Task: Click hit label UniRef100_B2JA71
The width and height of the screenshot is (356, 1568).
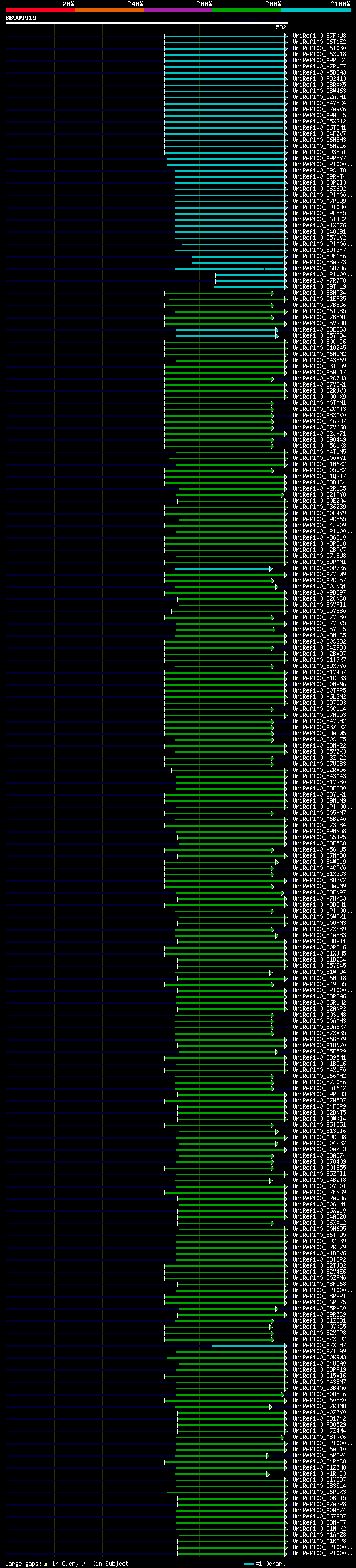Action: click(x=319, y=433)
